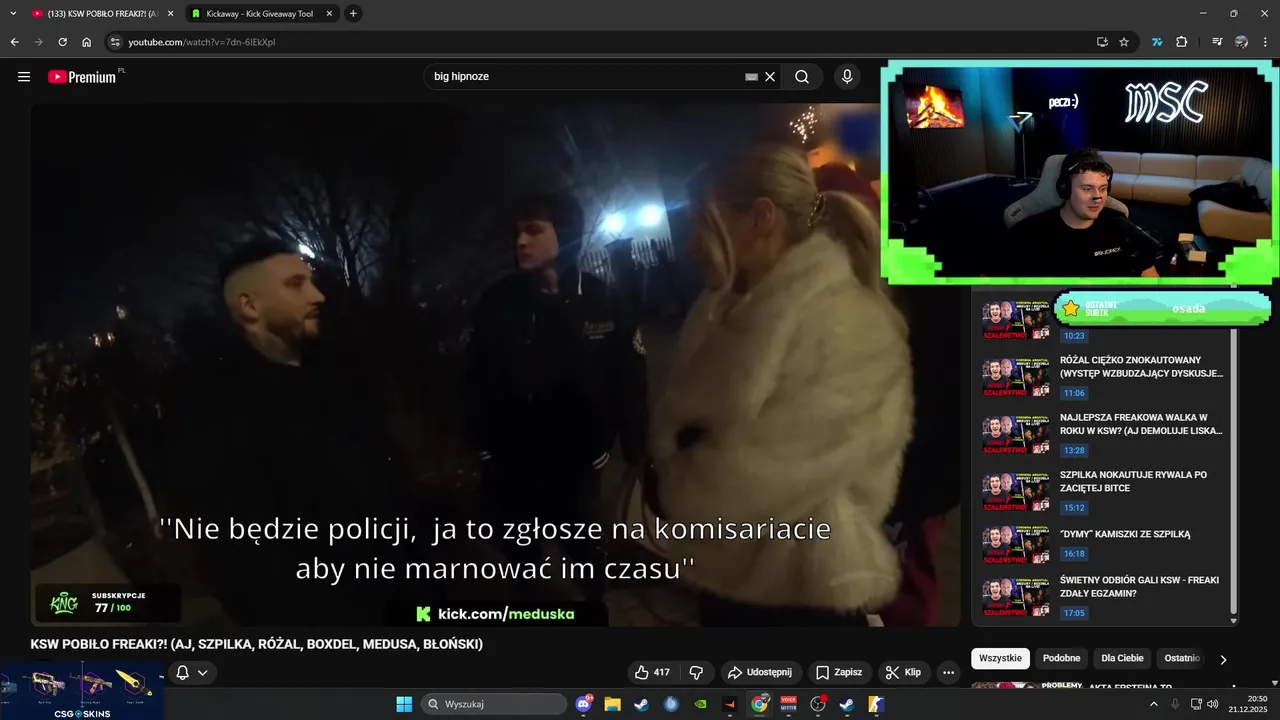This screenshot has height=720, width=1280.
Task: Like the video with 417 likes
Action: (x=652, y=673)
